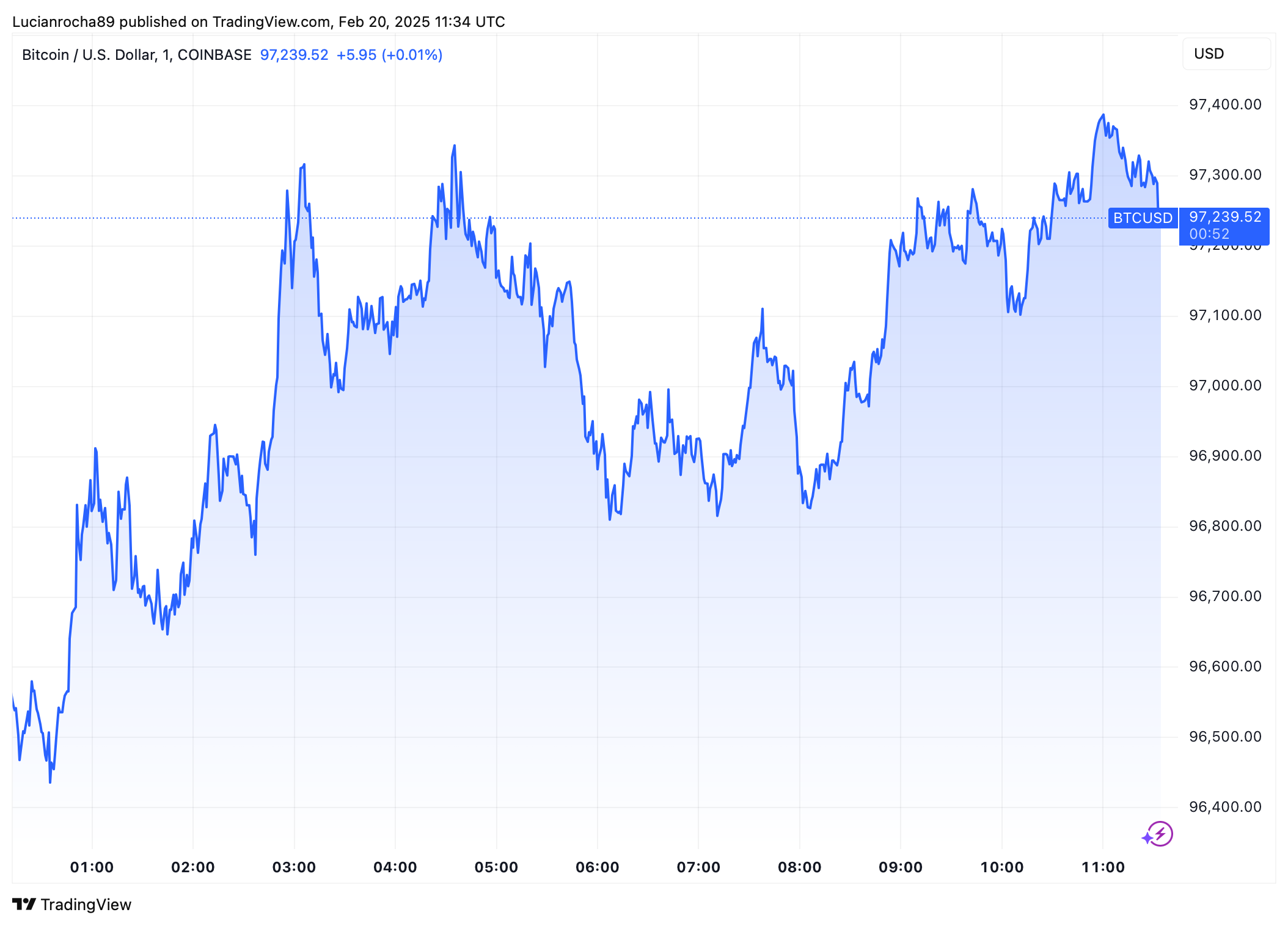Click the 97,300.00 price axis label
Image resolution: width=1288 pixels, height=926 pixels.
[1225, 175]
